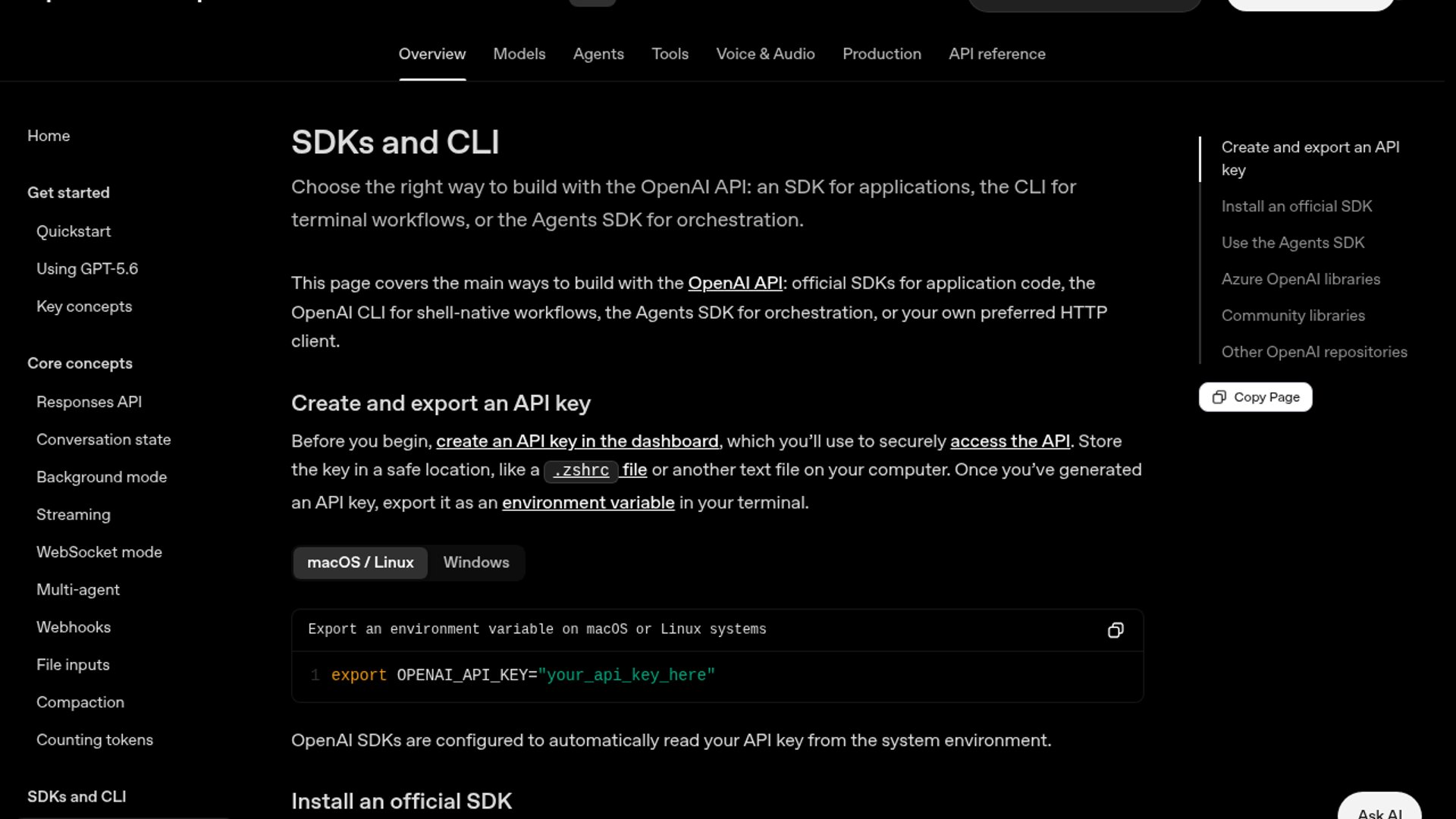Jump to 'Other OpenAI repositories' in outline
This screenshot has height=819, width=1456.
pyautogui.click(x=1314, y=352)
